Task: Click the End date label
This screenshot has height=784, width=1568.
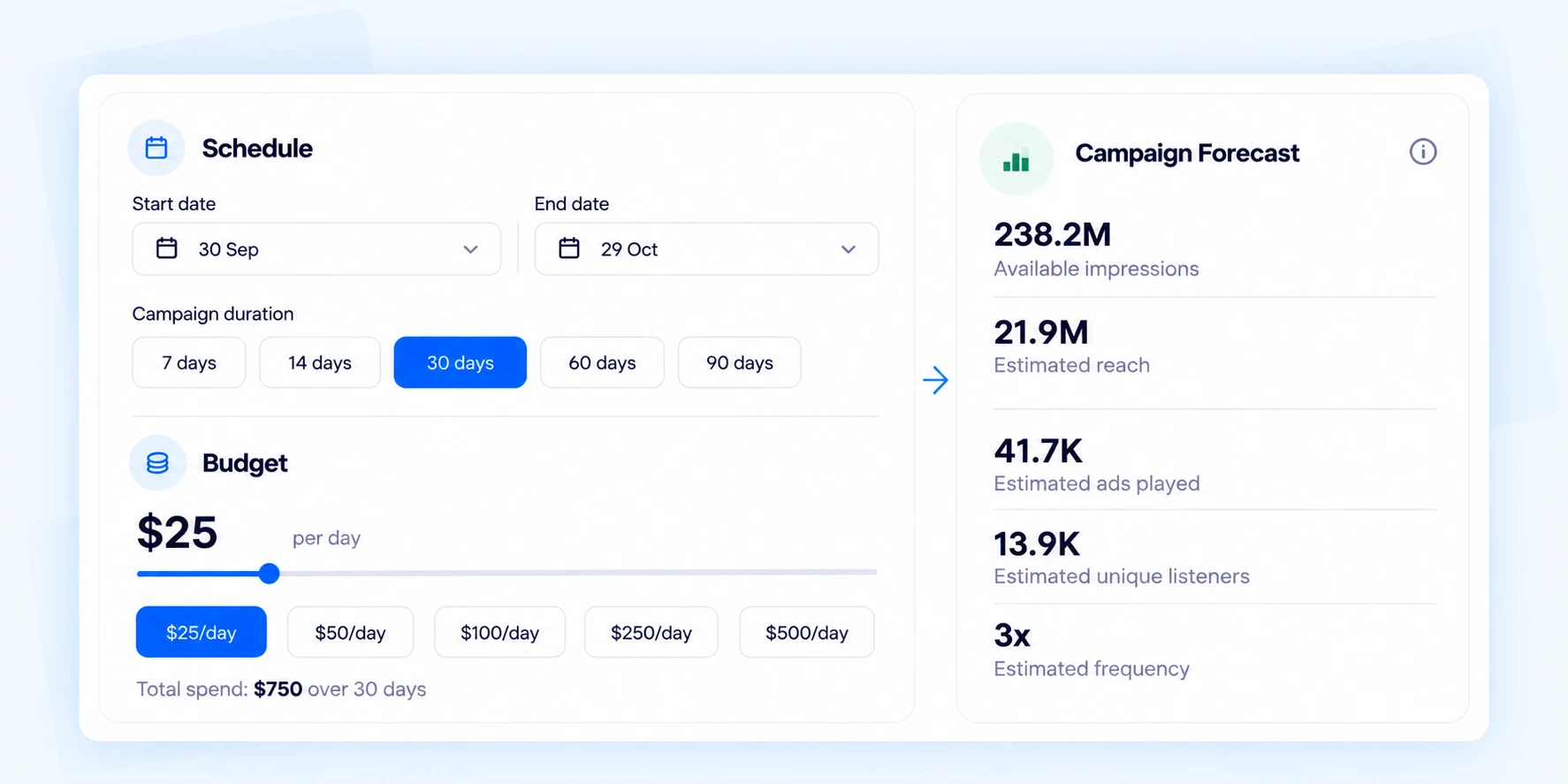Action: 572,203
